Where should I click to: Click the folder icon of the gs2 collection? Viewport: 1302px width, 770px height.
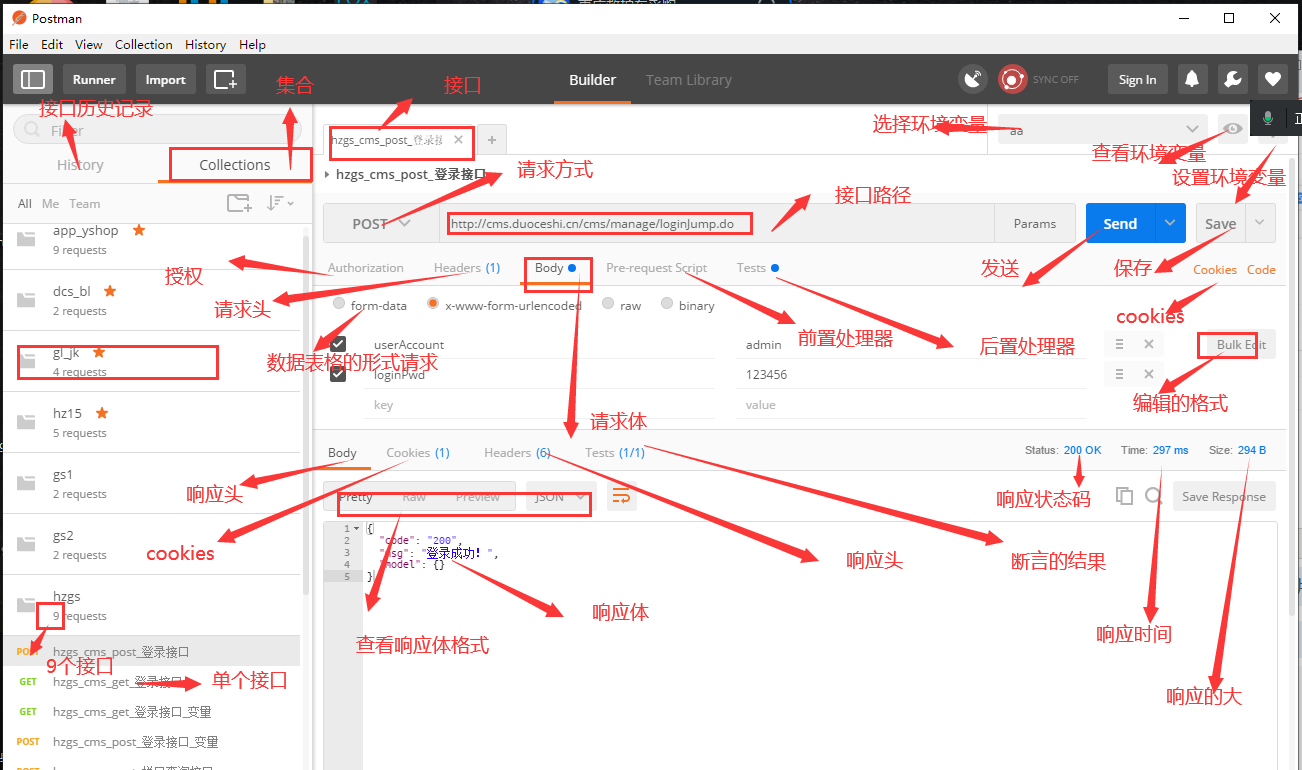27,544
